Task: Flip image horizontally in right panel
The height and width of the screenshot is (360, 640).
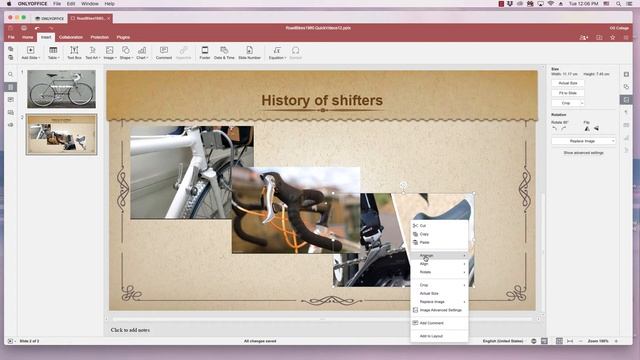Action: click(x=587, y=129)
